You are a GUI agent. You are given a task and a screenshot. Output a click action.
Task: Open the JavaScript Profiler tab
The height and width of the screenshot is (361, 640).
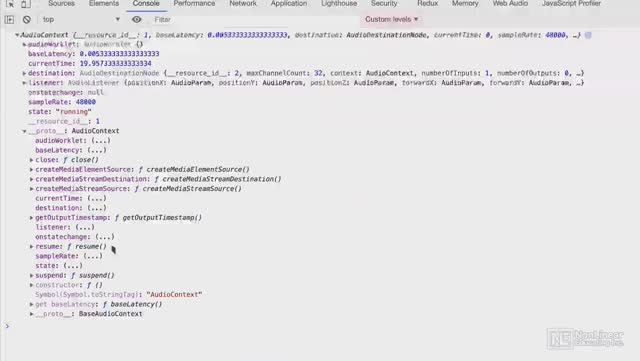coord(571,4)
